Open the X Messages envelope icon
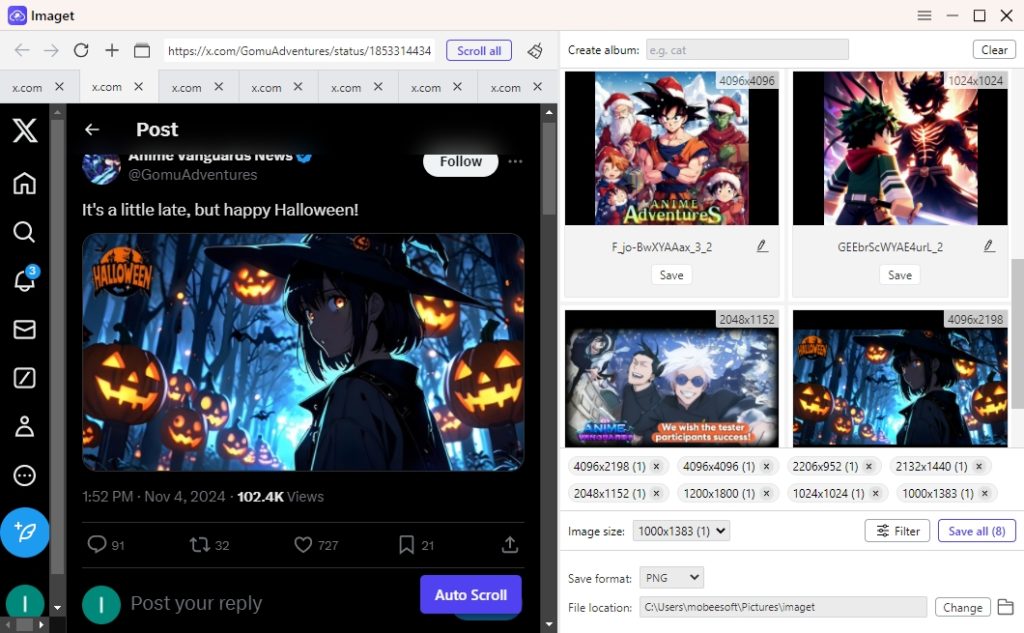The width and height of the screenshot is (1024, 633). pos(24,329)
